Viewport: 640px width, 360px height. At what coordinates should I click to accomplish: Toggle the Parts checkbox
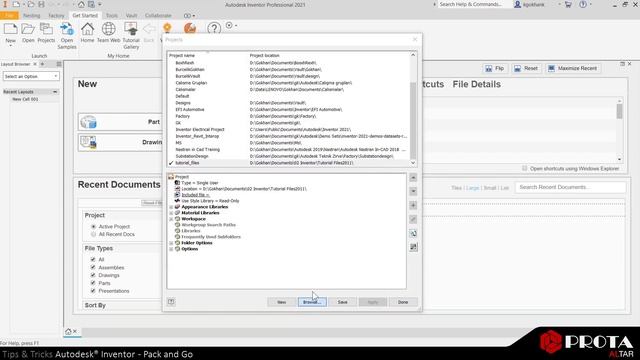pyautogui.click(x=93, y=283)
